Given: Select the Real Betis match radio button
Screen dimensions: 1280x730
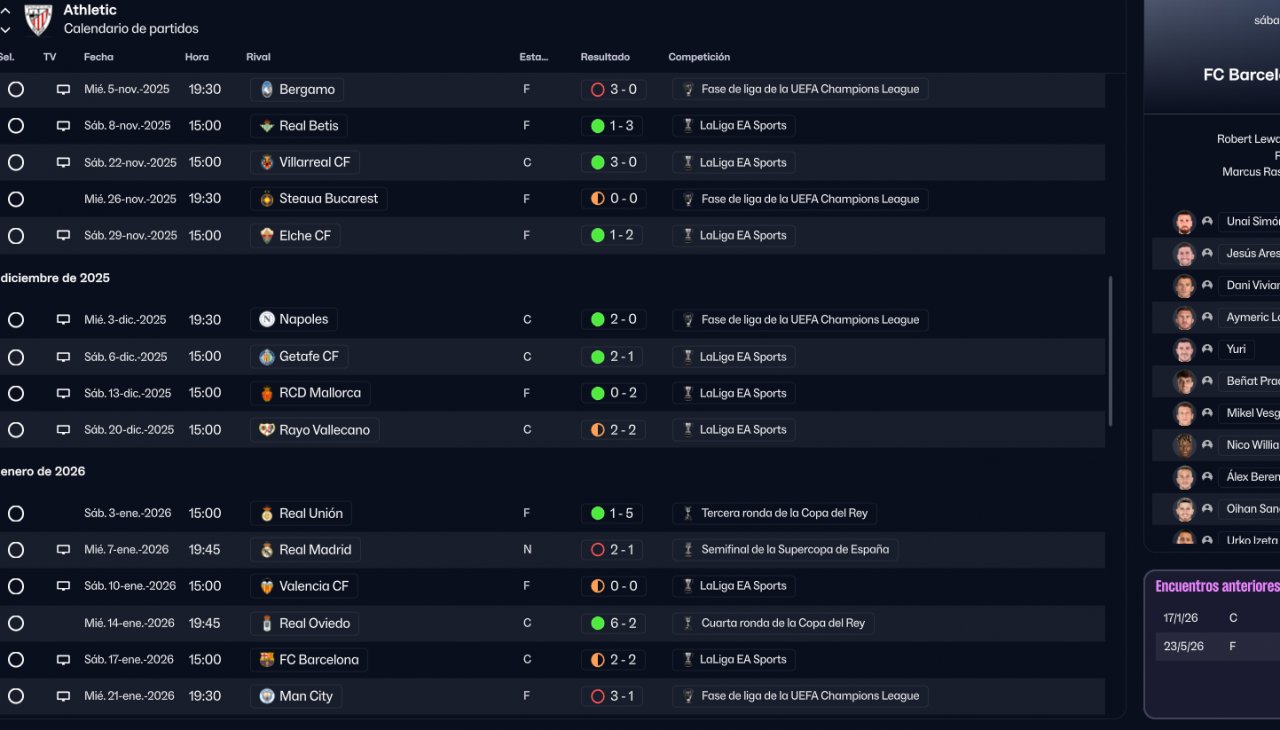Looking at the screenshot, I should pos(16,126).
